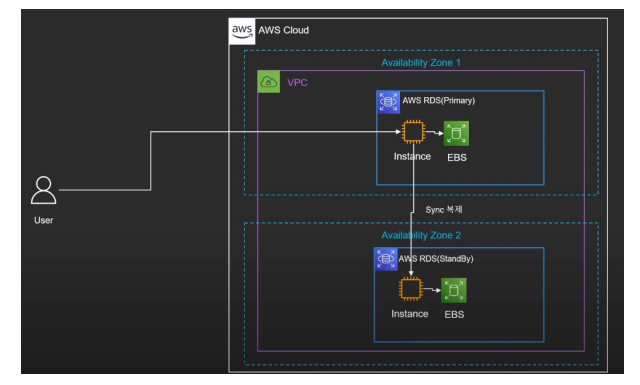Click the "Availability Zone 1" text
This screenshot has width=640, height=385.
420,62
